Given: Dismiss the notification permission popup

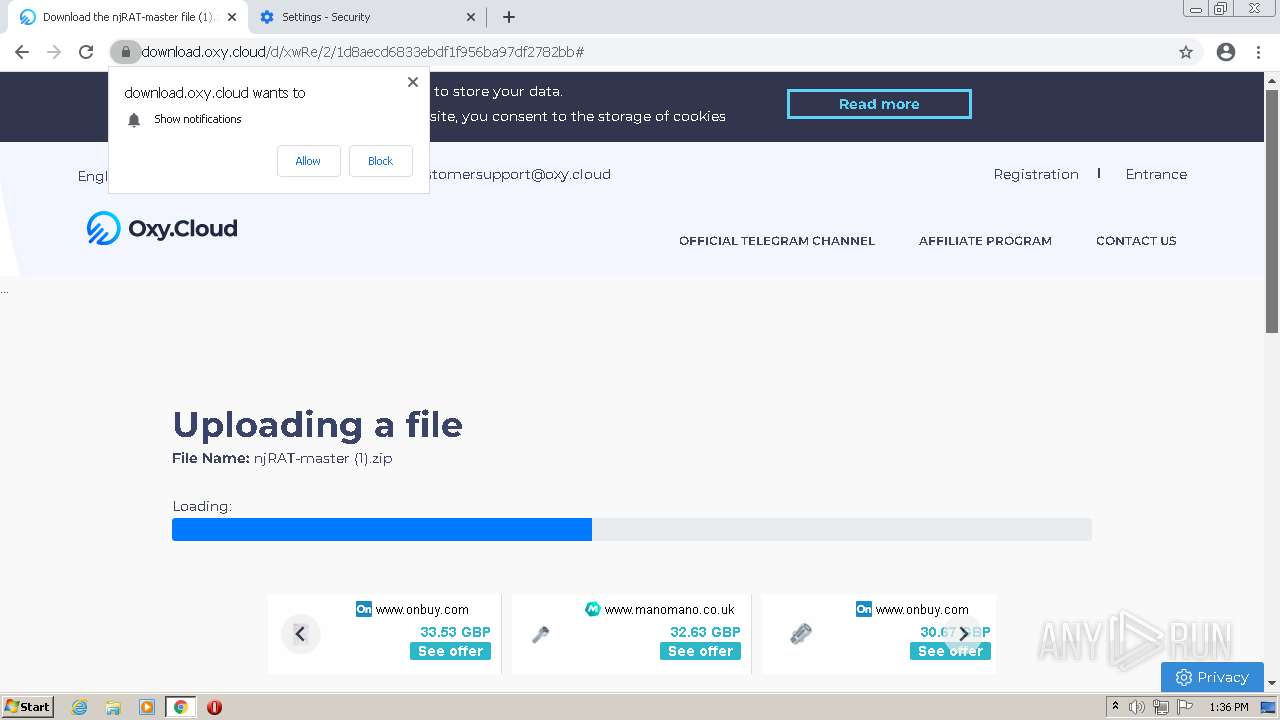Looking at the screenshot, I should 413,82.
